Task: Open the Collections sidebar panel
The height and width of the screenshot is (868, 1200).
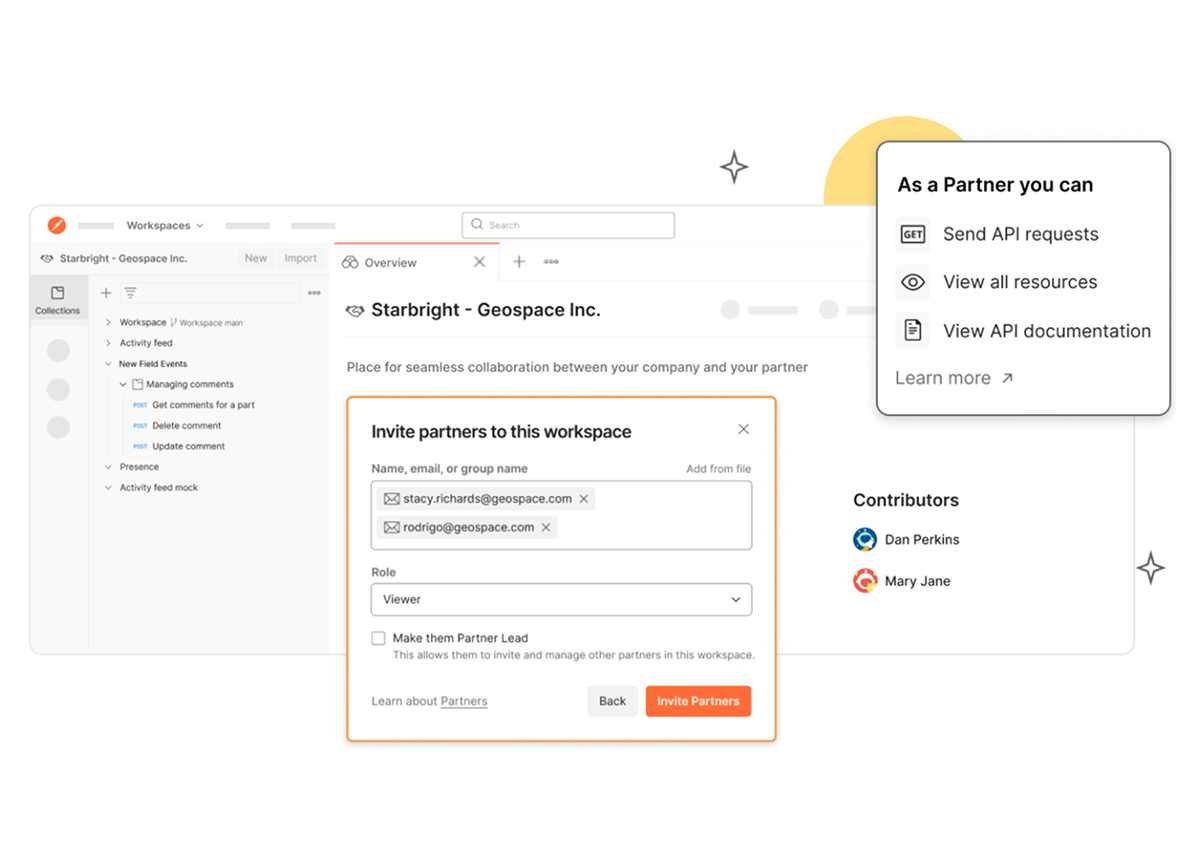Action: pos(57,299)
